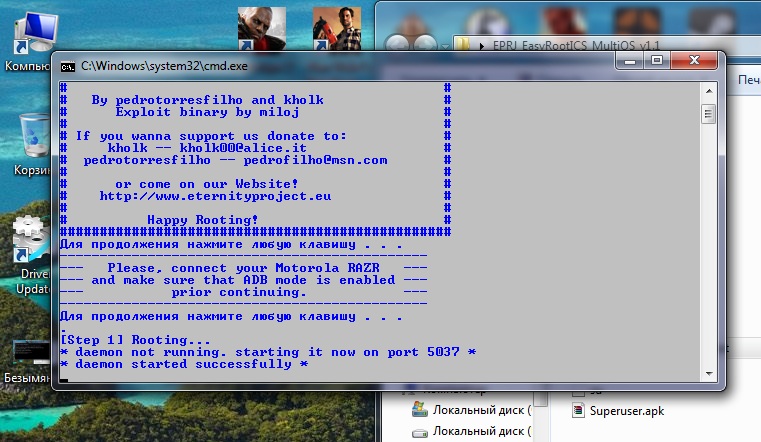The height and width of the screenshot is (442, 761).
Task: Click the cmd vertical scrollbar thumb
Action: [x=709, y=115]
